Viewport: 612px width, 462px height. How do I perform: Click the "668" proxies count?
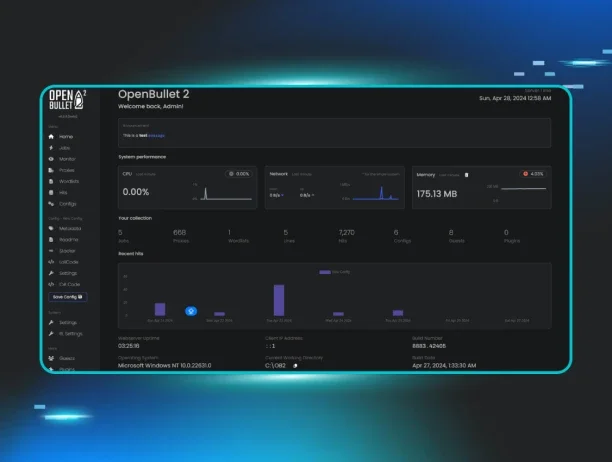tap(180, 233)
